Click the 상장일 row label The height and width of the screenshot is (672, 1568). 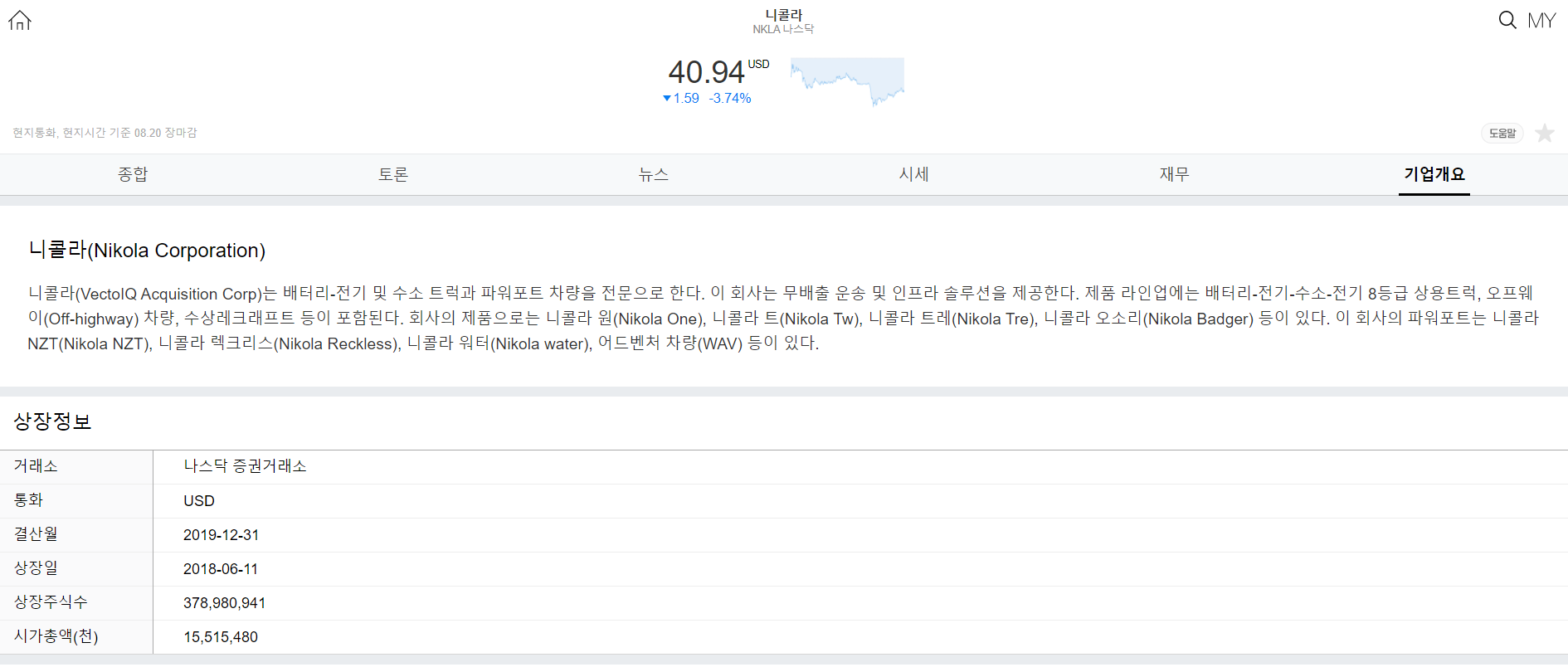(x=36, y=568)
